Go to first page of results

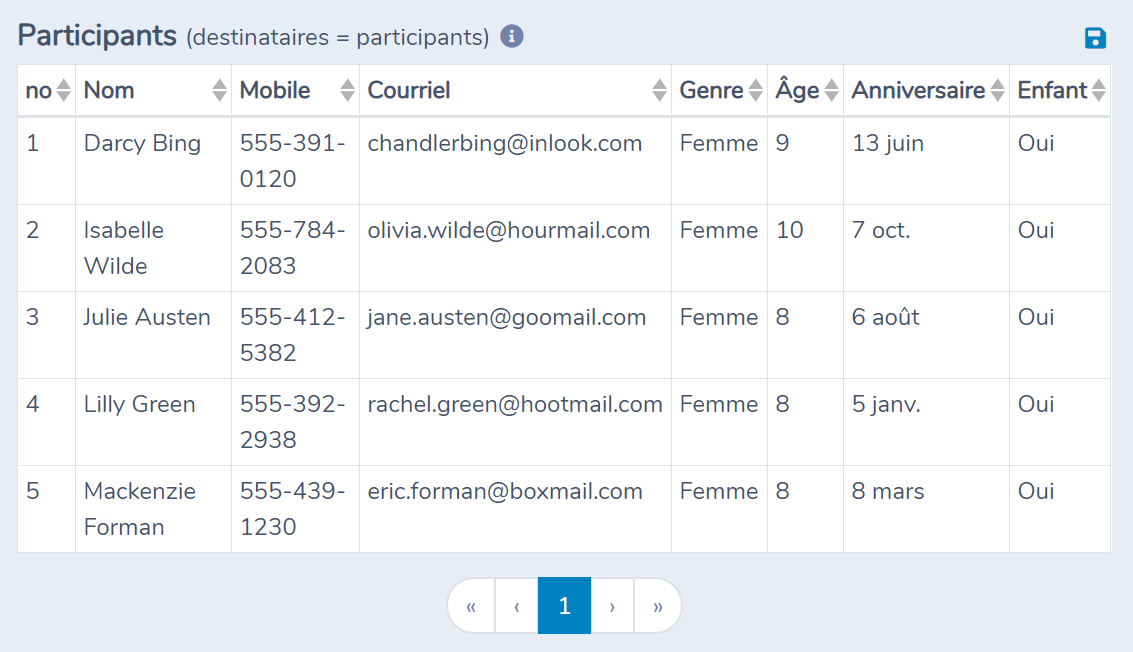471,606
